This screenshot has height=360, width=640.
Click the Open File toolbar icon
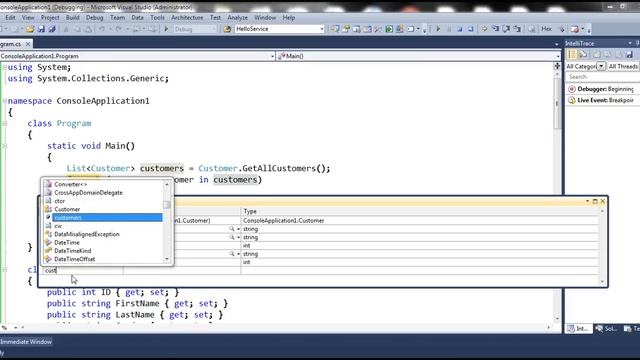(30, 29)
